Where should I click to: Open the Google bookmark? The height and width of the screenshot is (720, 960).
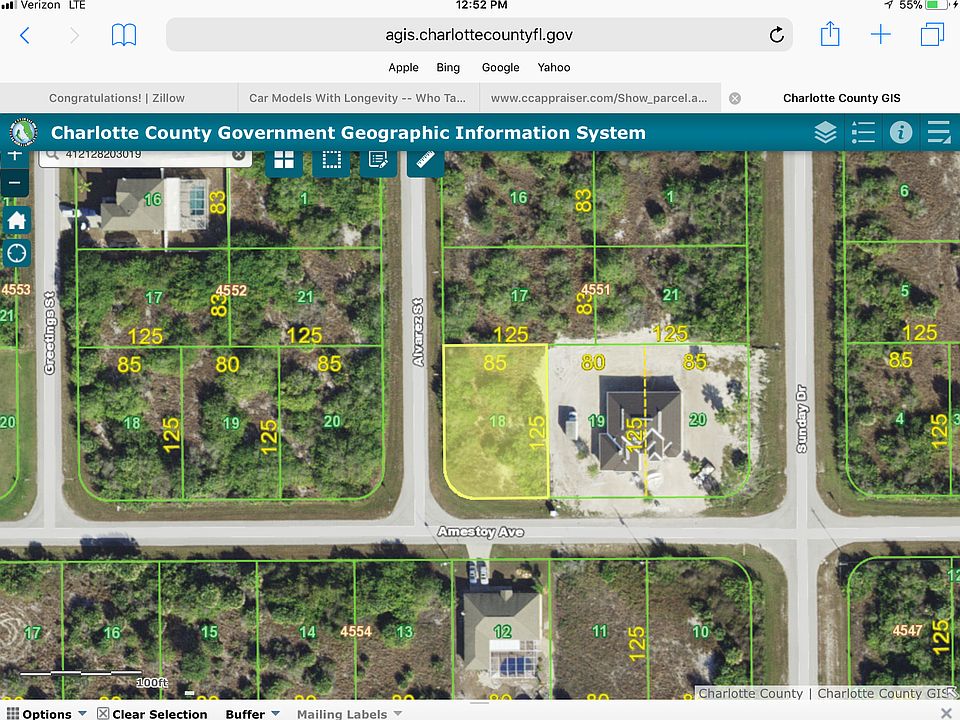[500, 67]
